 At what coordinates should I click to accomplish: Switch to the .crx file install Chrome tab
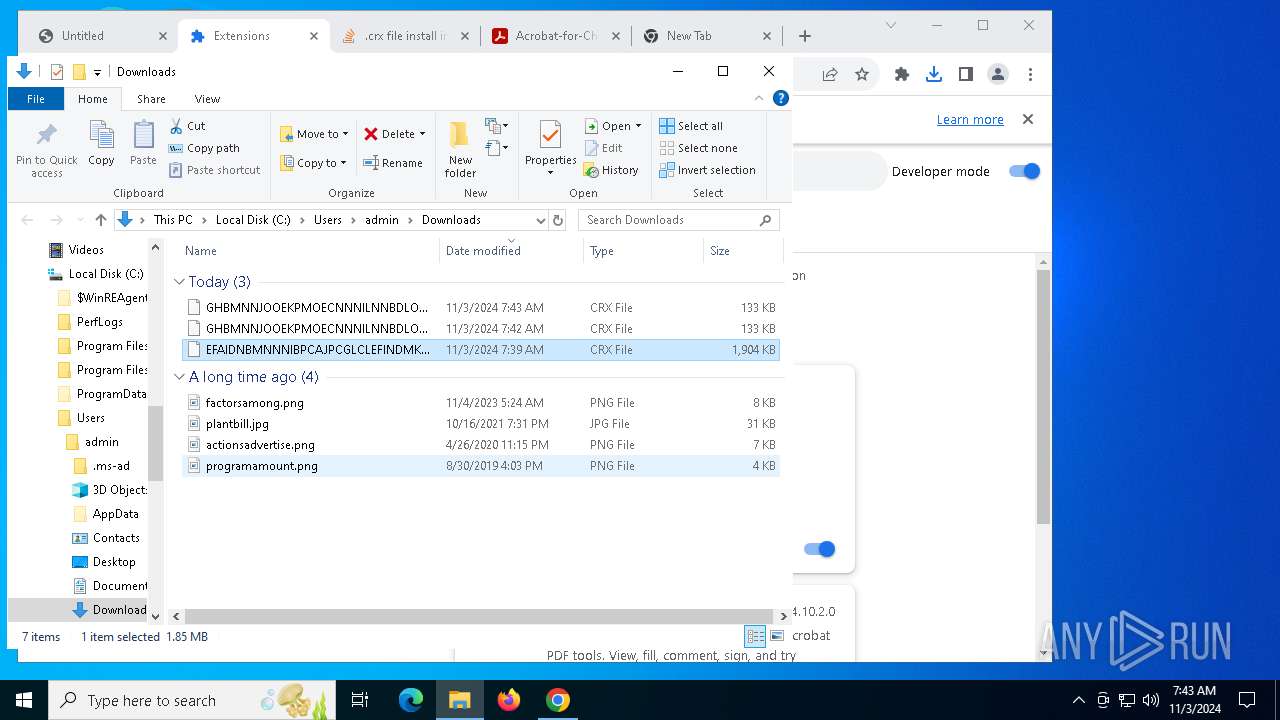(x=404, y=36)
